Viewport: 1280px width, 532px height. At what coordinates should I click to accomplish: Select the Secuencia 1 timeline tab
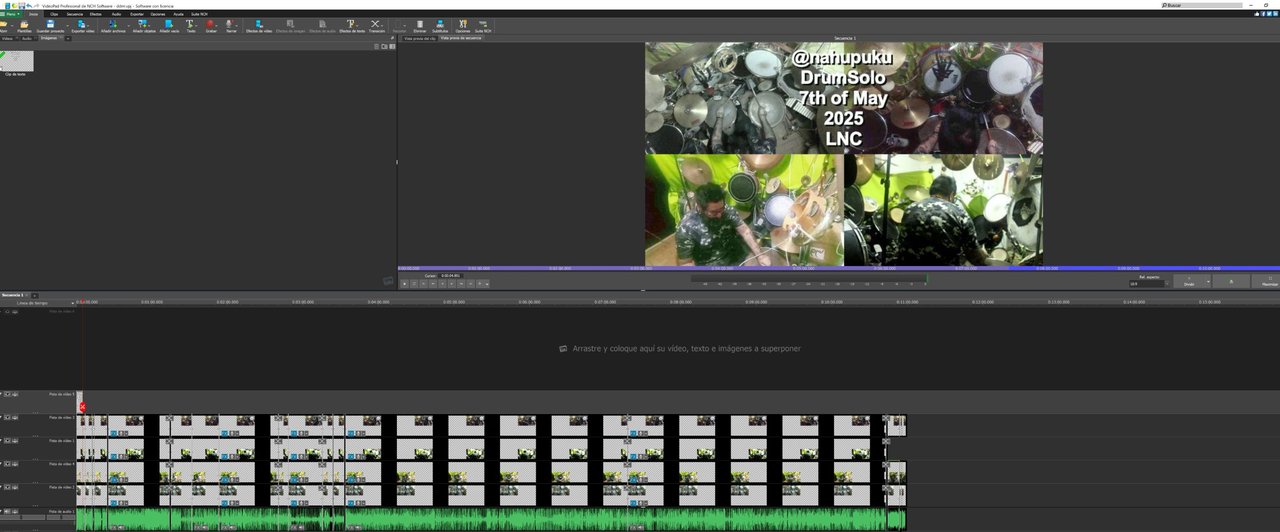point(13,295)
